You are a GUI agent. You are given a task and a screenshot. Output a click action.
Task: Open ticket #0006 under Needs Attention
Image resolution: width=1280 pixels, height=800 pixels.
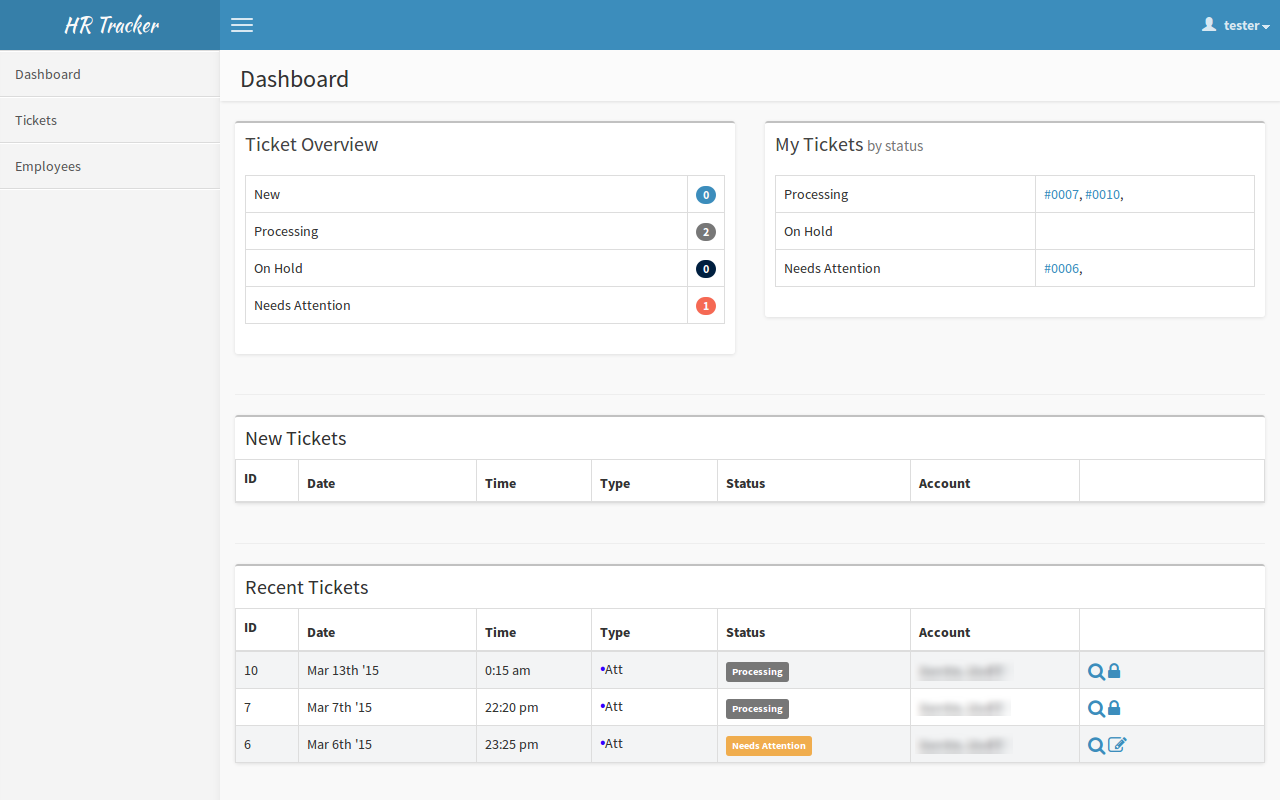click(1061, 268)
